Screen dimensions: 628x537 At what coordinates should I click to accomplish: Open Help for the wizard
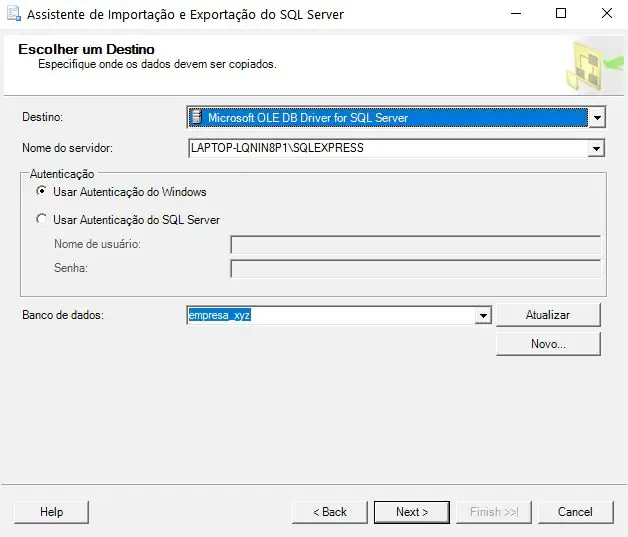51,512
